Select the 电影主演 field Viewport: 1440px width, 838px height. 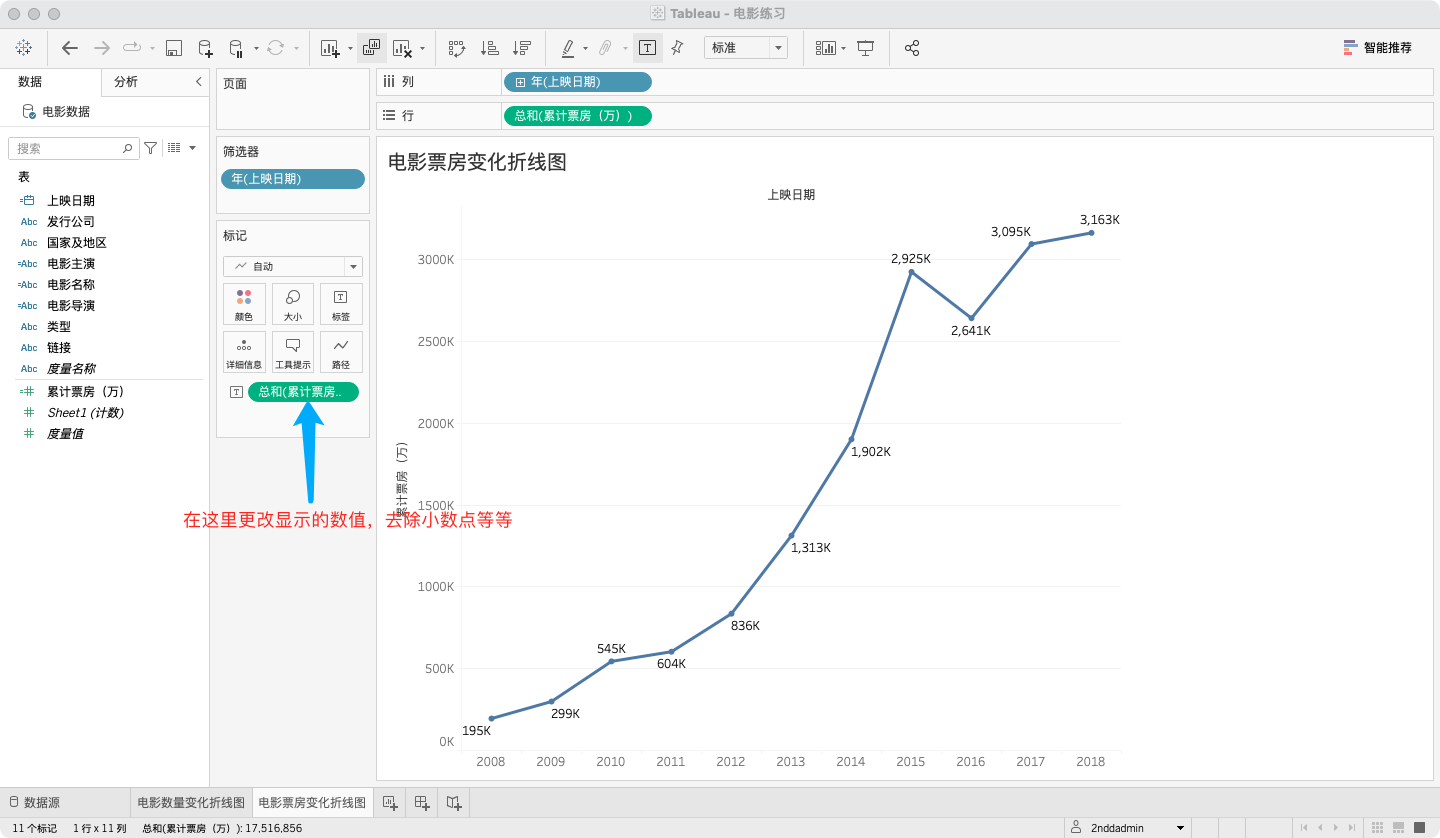[70, 264]
